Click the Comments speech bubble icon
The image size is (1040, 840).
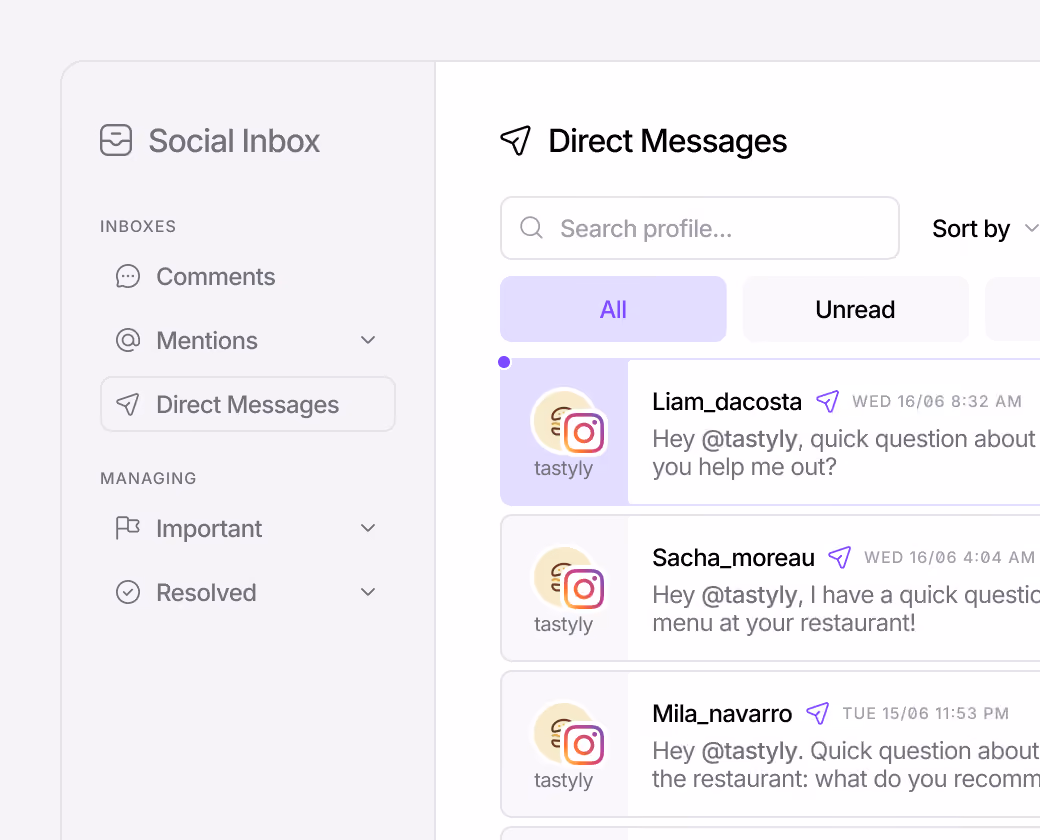click(128, 276)
